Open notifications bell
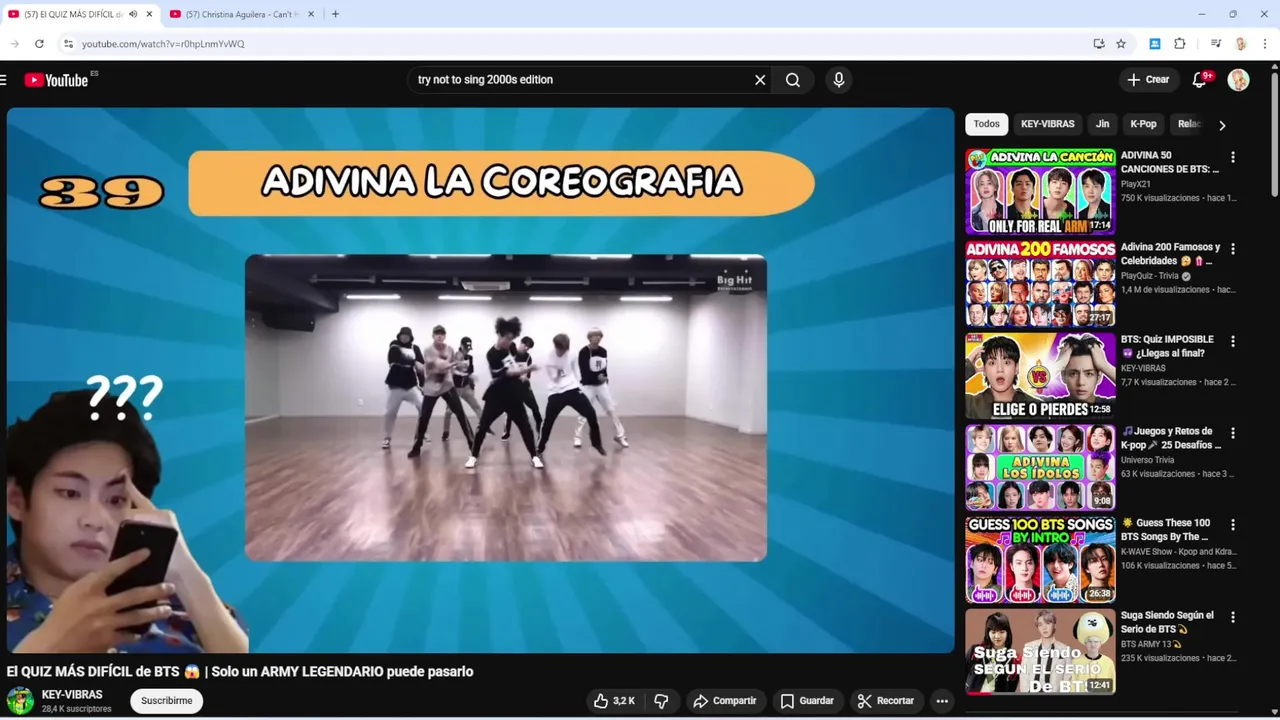 coord(1200,80)
